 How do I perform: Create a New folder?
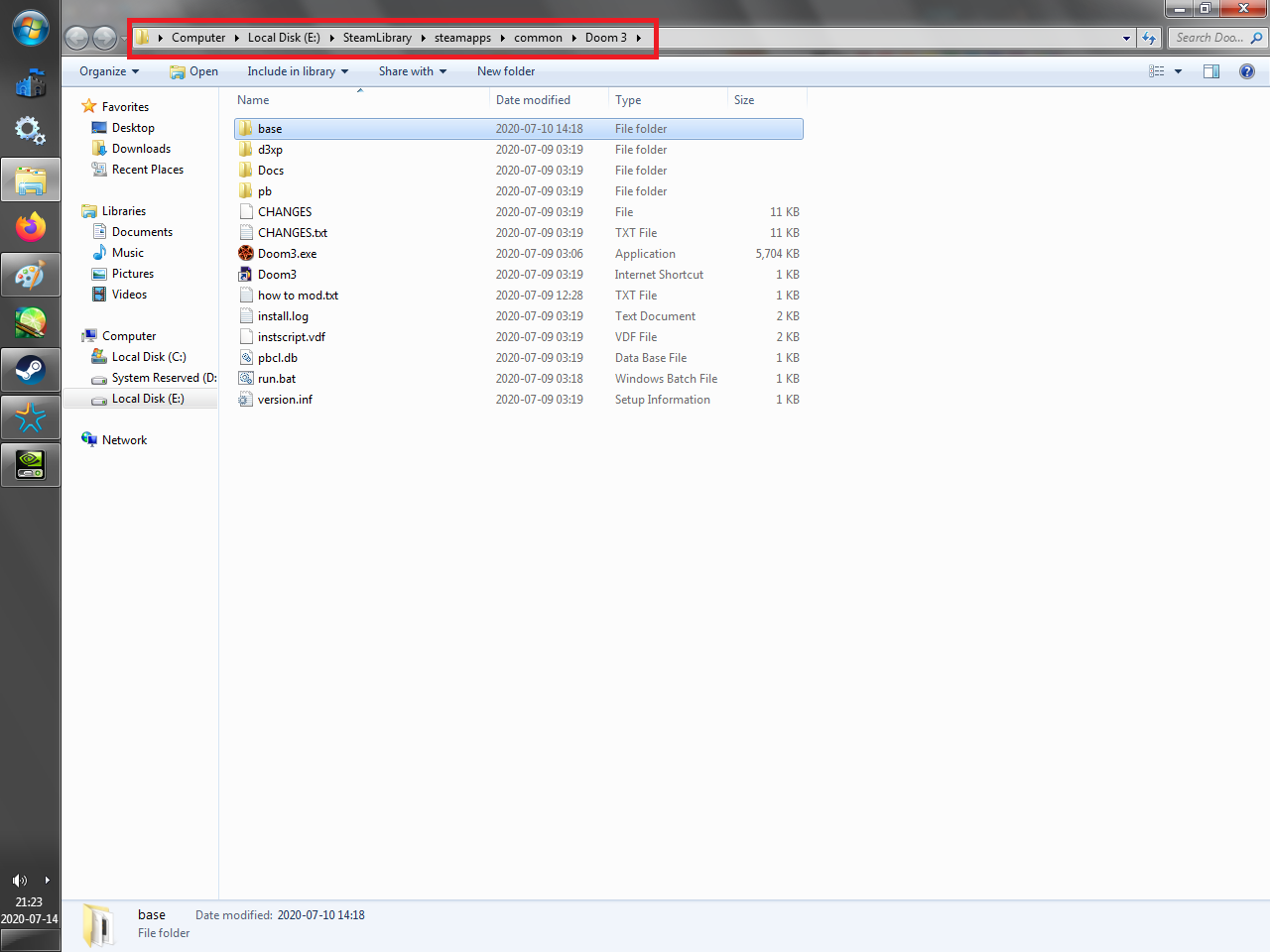point(506,71)
